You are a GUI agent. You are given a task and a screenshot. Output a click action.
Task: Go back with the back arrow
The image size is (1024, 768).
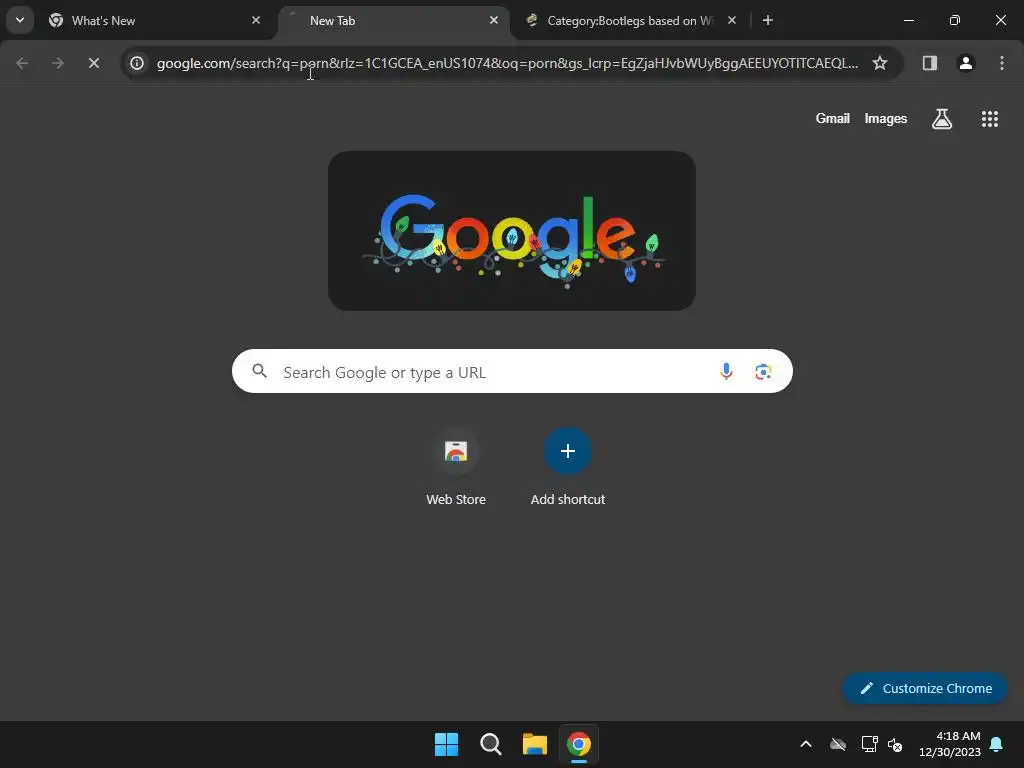point(22,63)
